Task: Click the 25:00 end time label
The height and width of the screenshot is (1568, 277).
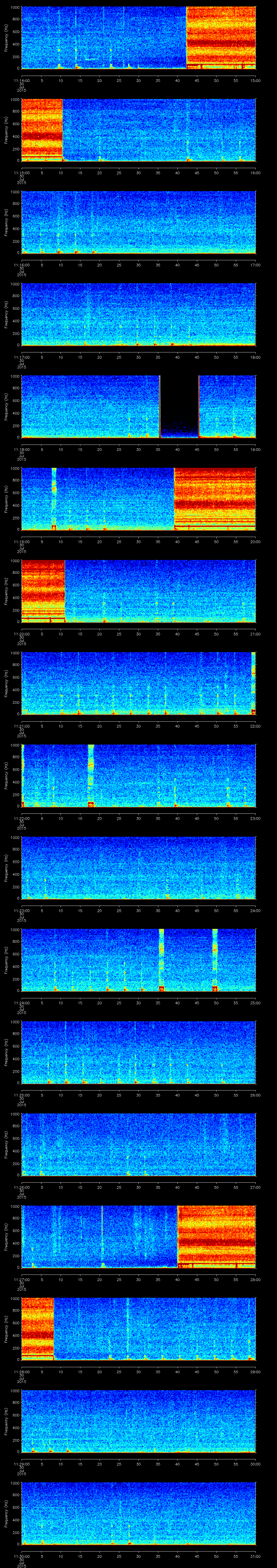Action: (x=255, y=1003)
